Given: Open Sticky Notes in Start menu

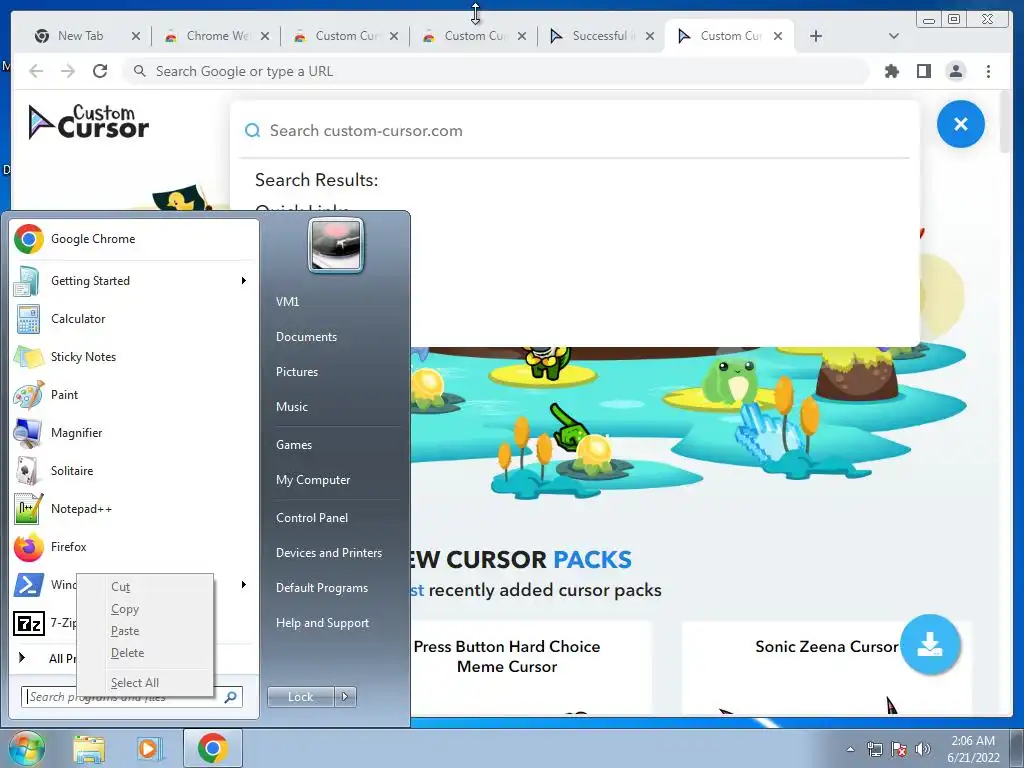Looking at the screenshot, I should pyautogui.click(x=135, y=357).
